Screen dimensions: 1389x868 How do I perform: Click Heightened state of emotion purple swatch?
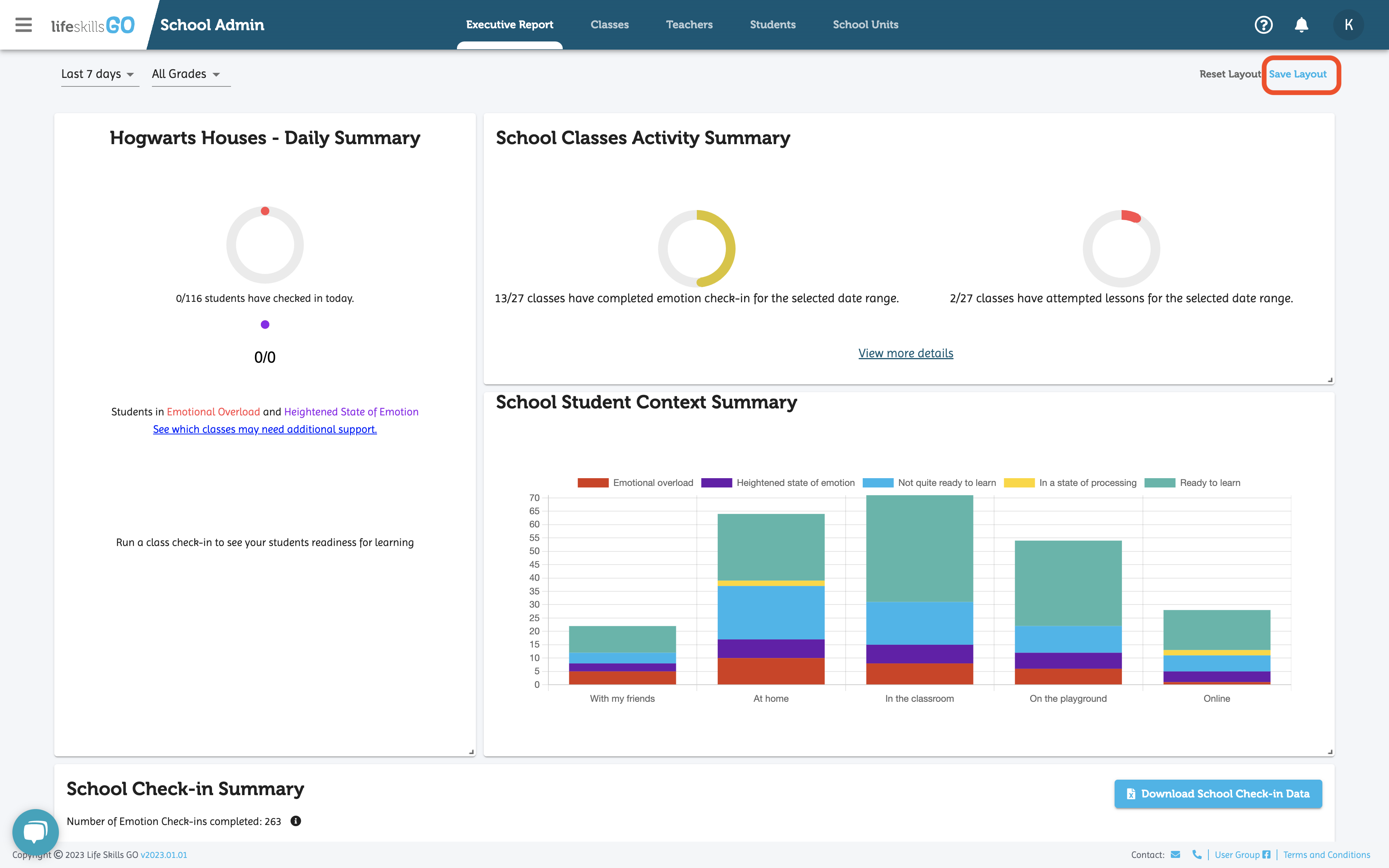716,483
